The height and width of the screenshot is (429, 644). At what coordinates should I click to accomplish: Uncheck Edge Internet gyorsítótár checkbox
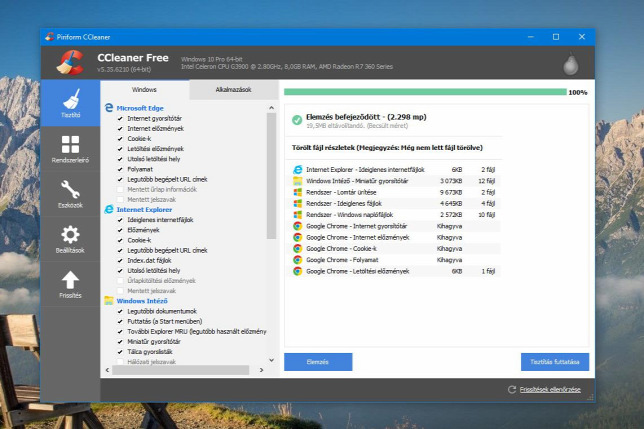pos(120,118)
